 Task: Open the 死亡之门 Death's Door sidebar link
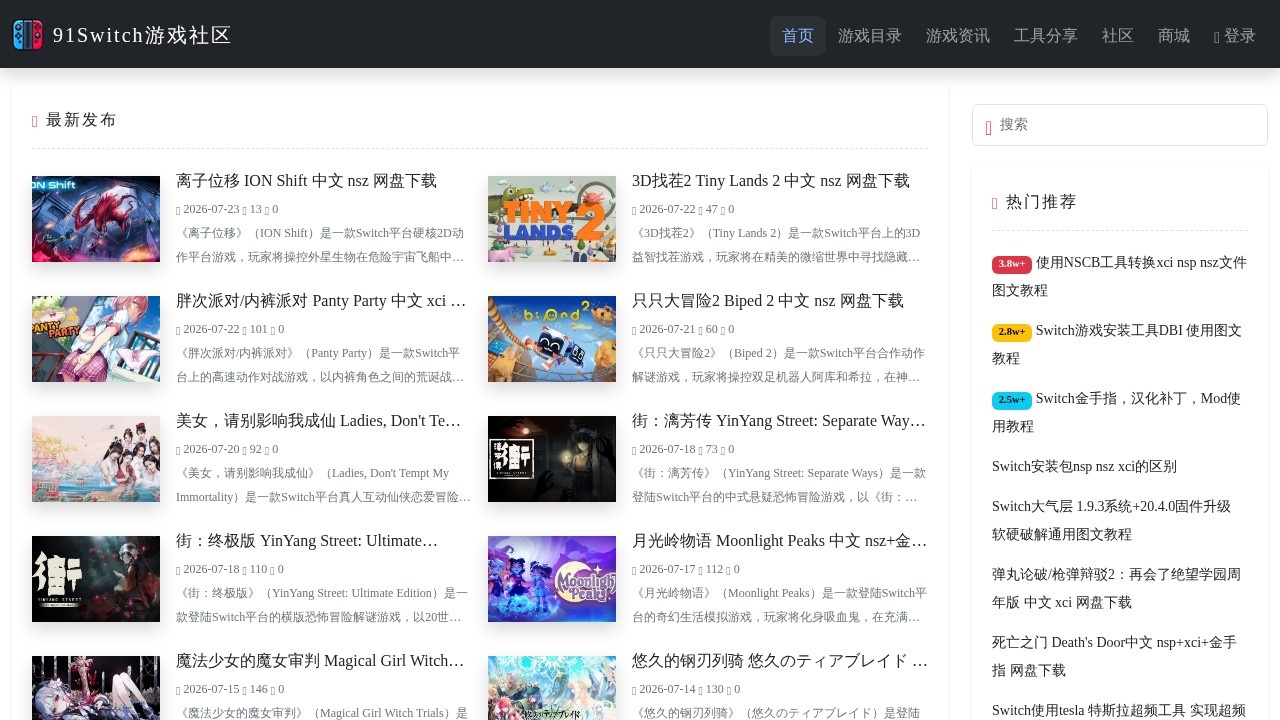coord(1114,656)
